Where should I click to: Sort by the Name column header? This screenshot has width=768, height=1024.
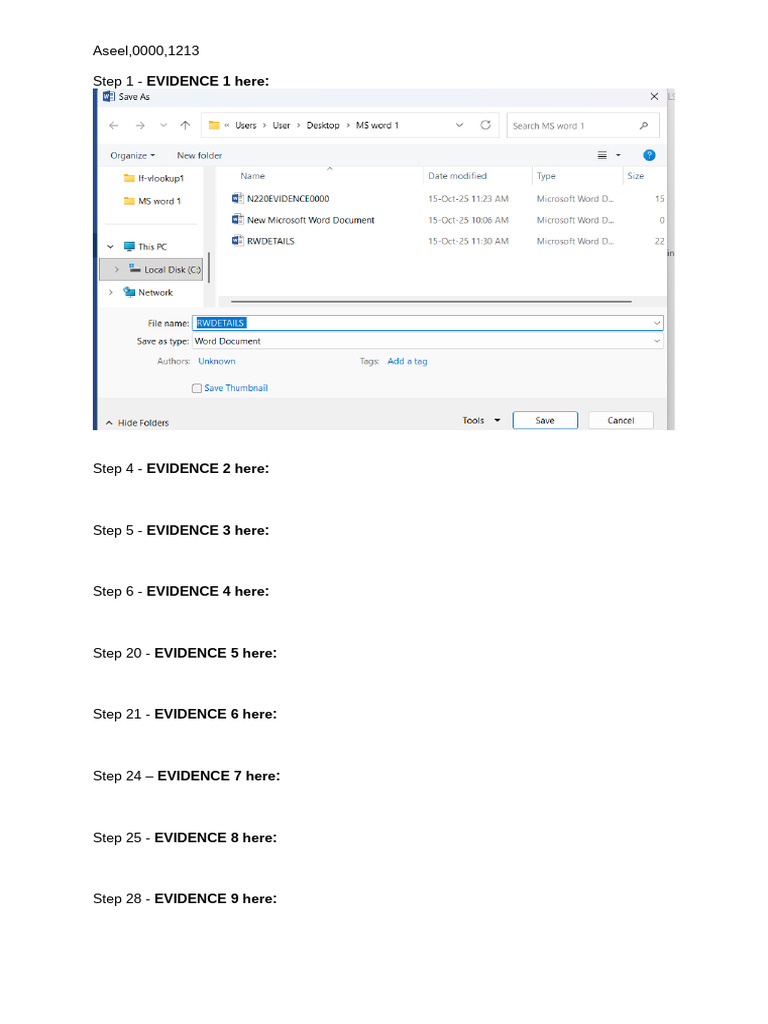click(x=253, y=176)
